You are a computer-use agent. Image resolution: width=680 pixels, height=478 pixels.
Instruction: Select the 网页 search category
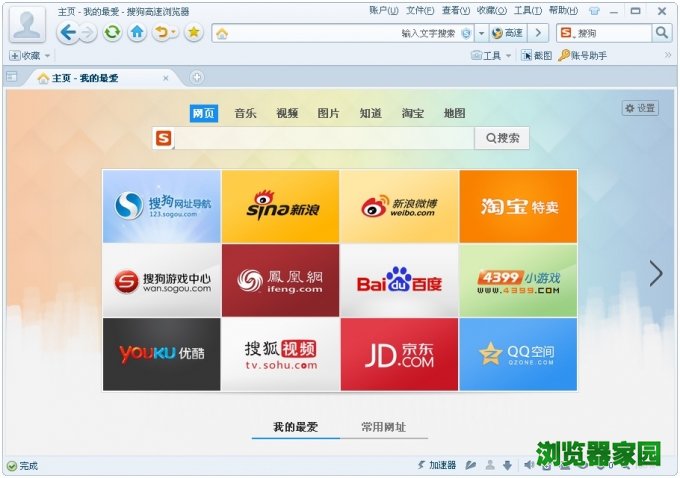tap(204, 114)
